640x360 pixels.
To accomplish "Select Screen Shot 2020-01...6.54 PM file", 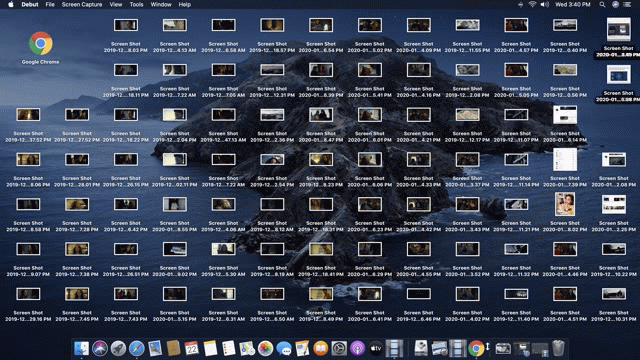I will pyautogui.click(x=321, y=25).
